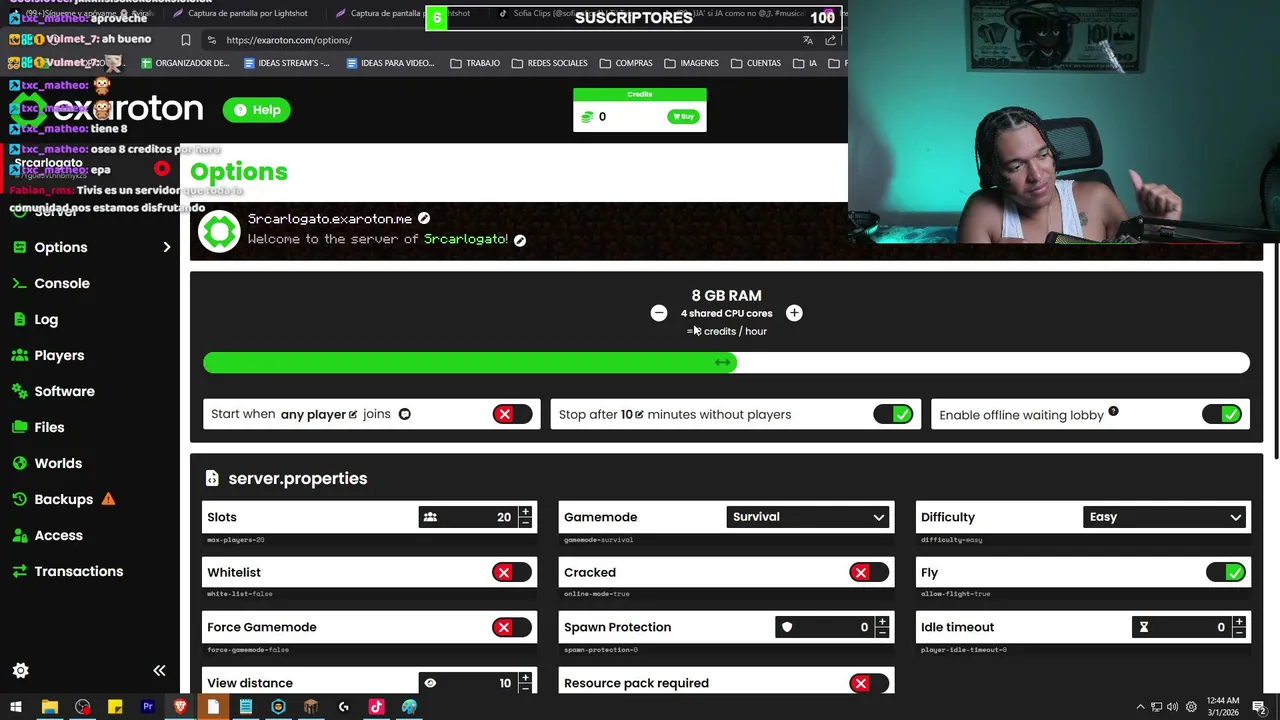Image resolution: width=1280 pixels, height=720 pixels.
Task: Click icon after 'joins' text
Action: coord(404,414)
